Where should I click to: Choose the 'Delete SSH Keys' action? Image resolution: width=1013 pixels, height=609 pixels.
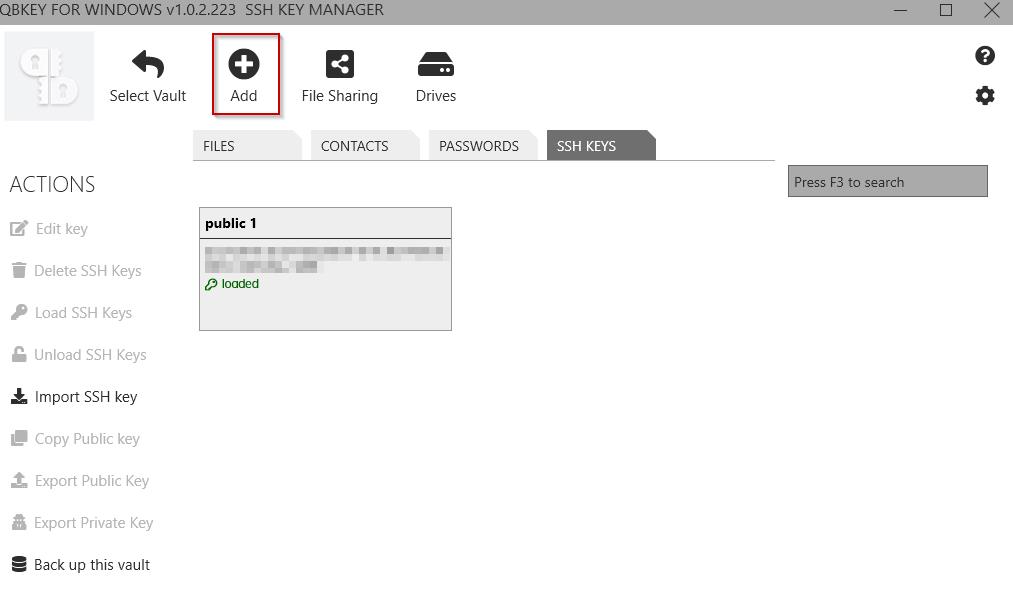87,271
